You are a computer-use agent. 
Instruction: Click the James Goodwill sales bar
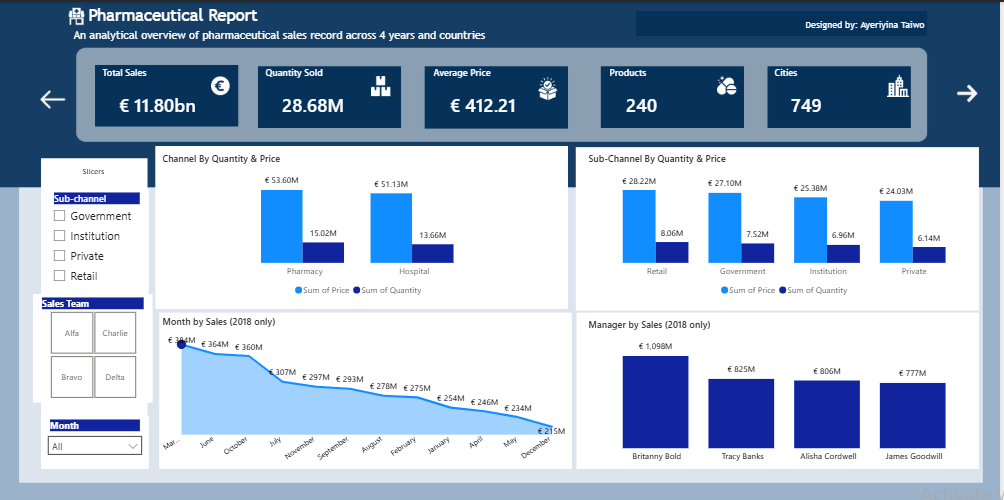tap(913, 415)
